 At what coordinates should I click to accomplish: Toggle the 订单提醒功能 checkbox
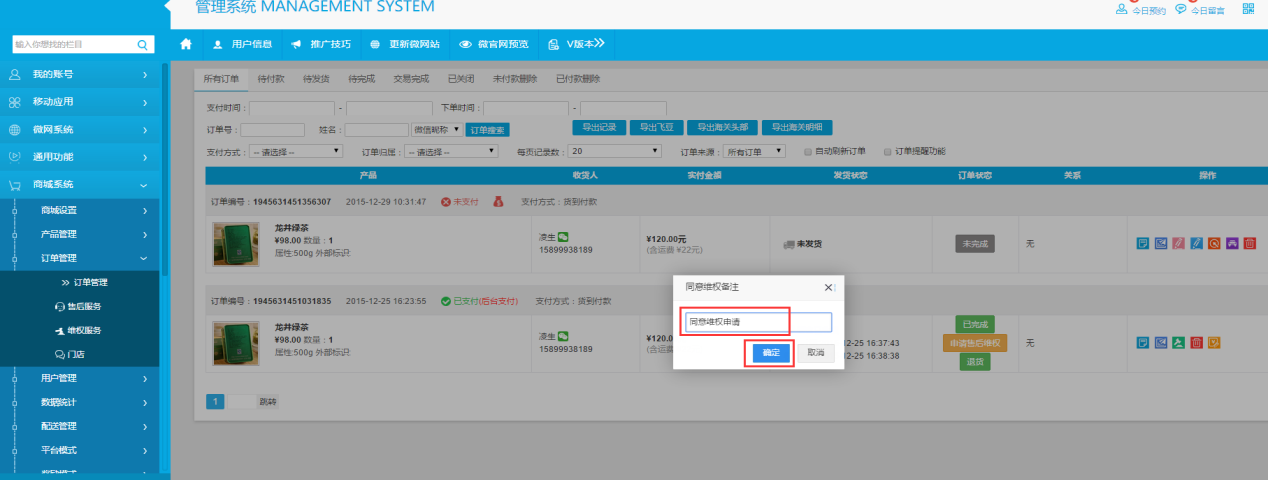pos(887,152)
